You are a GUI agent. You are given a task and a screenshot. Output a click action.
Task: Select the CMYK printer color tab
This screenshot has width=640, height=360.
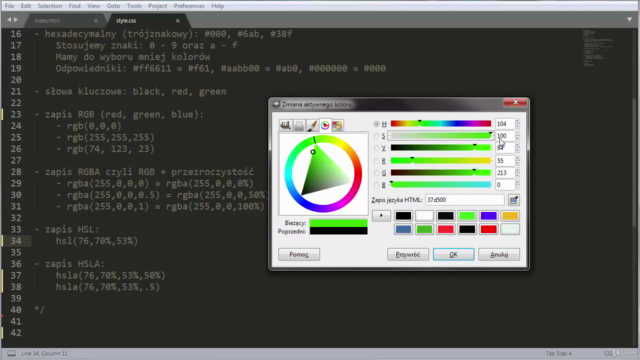[299, 125]
